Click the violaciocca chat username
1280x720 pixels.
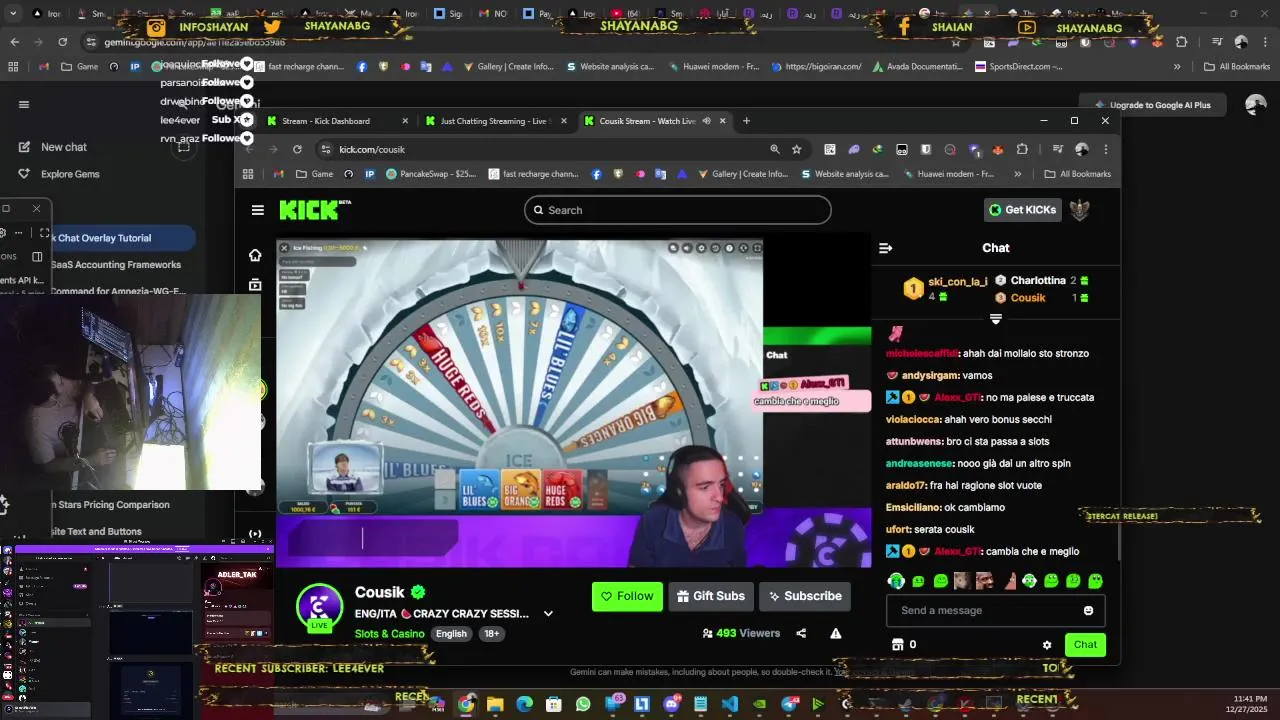(912, 420)
